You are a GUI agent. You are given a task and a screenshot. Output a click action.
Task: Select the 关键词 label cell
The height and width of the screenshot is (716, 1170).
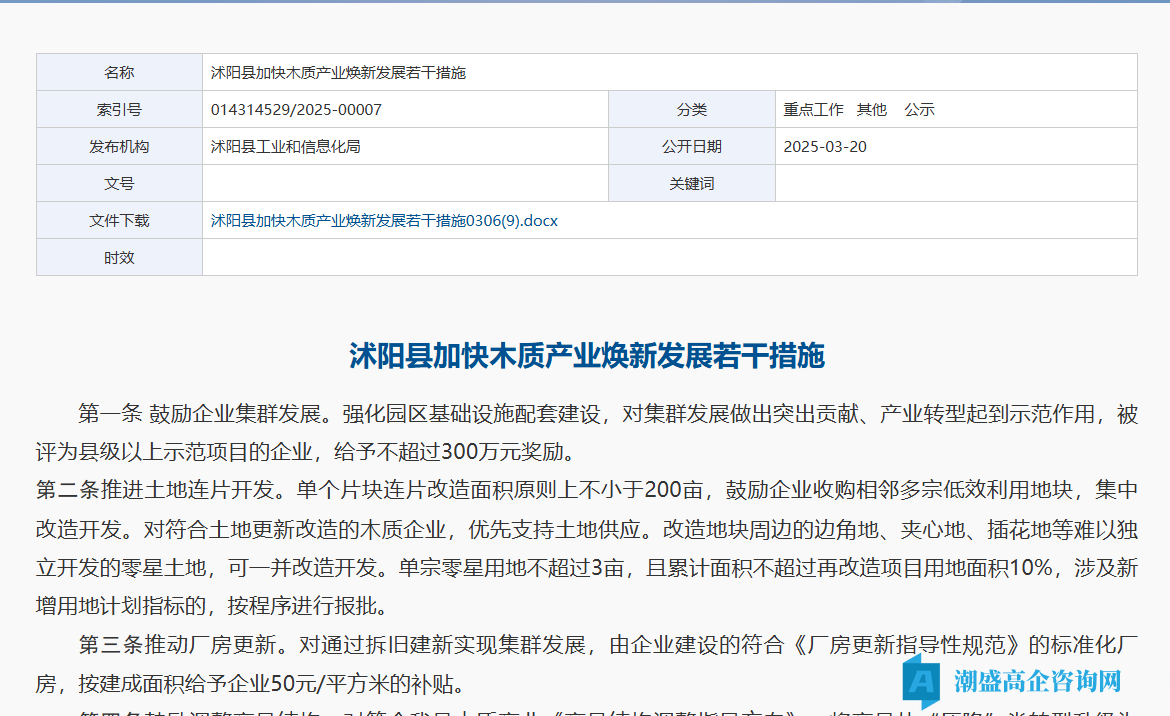pyautogui.click(x=691, y=184)
